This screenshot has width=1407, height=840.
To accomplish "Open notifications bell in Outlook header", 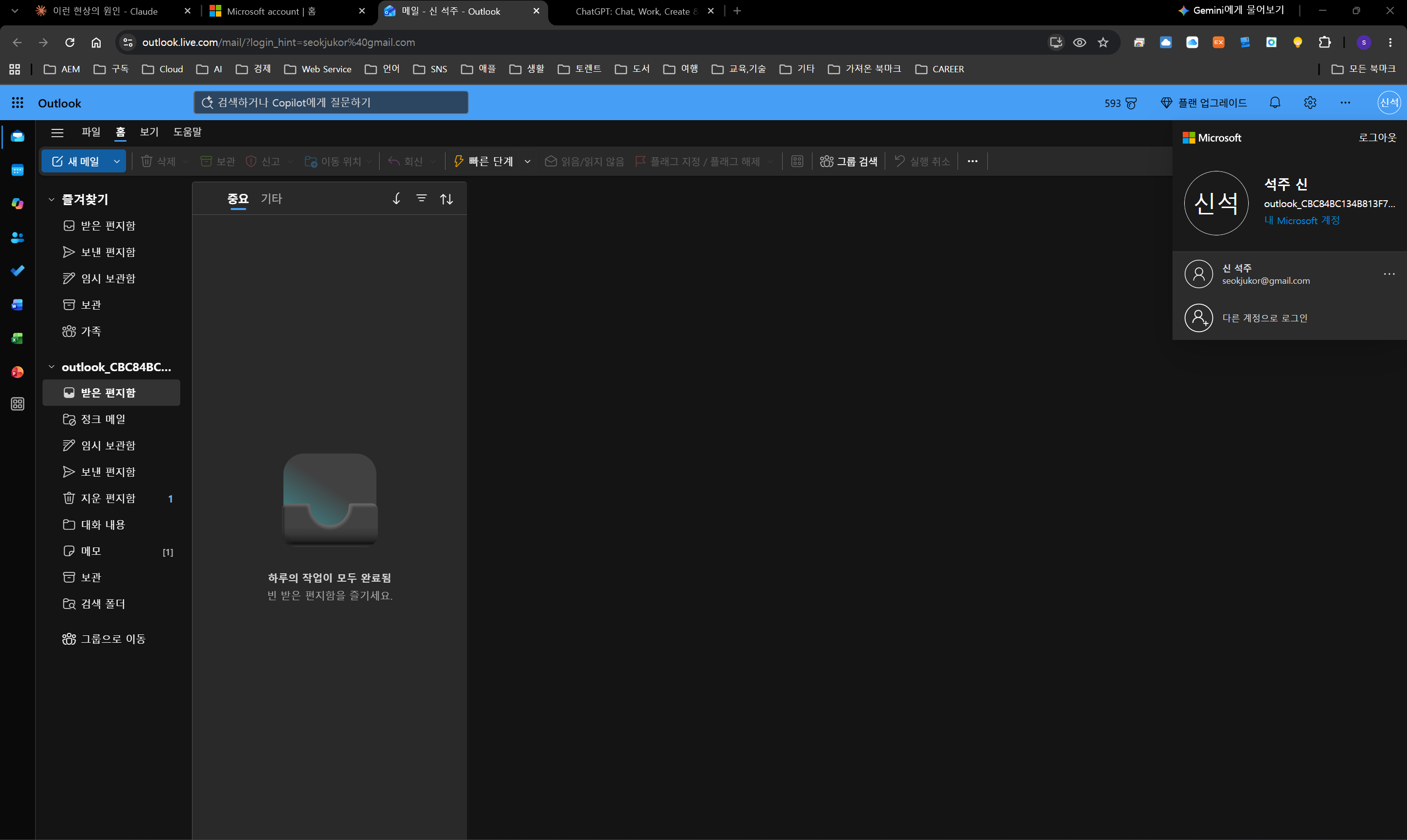I will [1275, 103].
